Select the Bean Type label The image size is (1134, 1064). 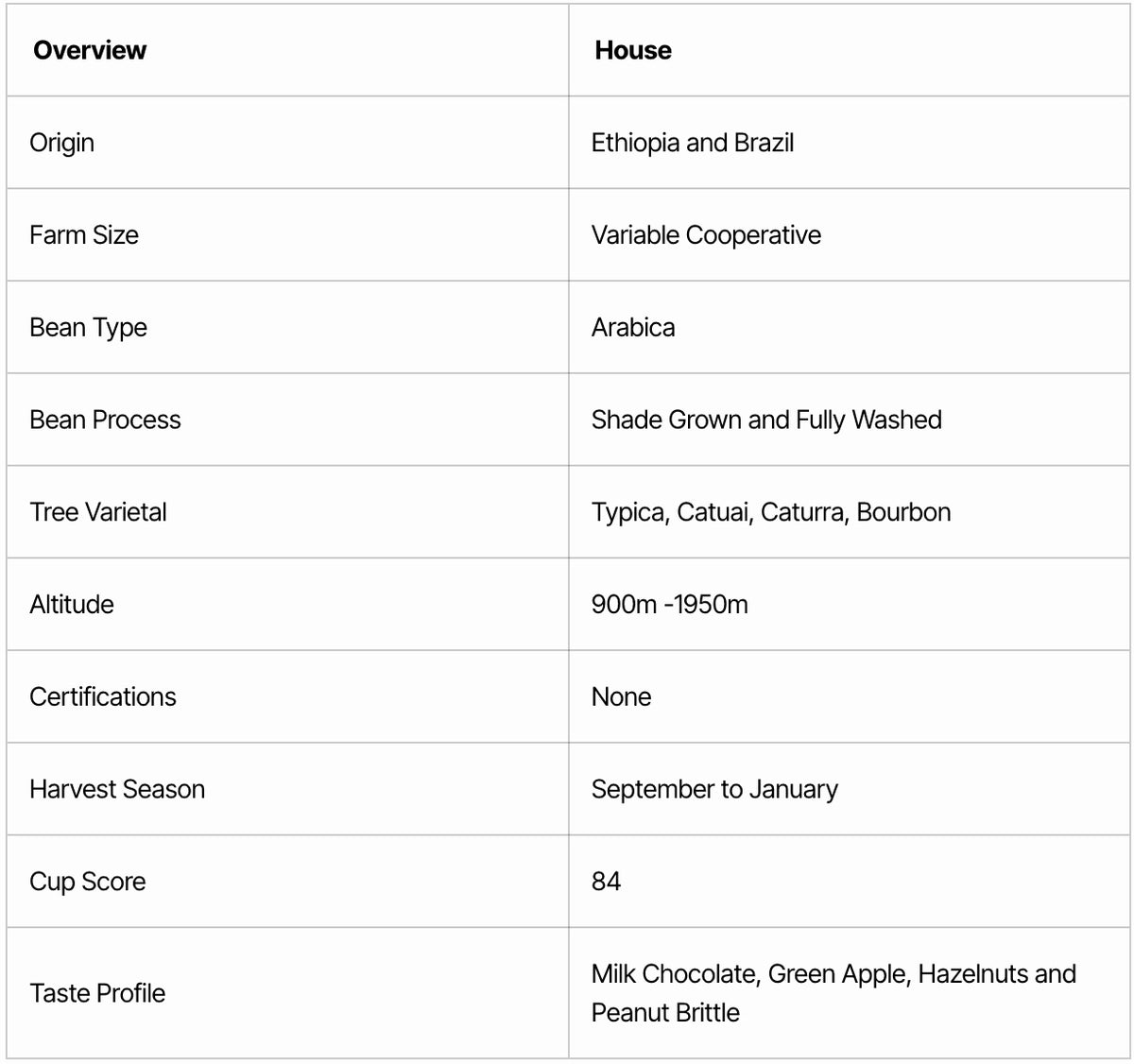point(89,328)
